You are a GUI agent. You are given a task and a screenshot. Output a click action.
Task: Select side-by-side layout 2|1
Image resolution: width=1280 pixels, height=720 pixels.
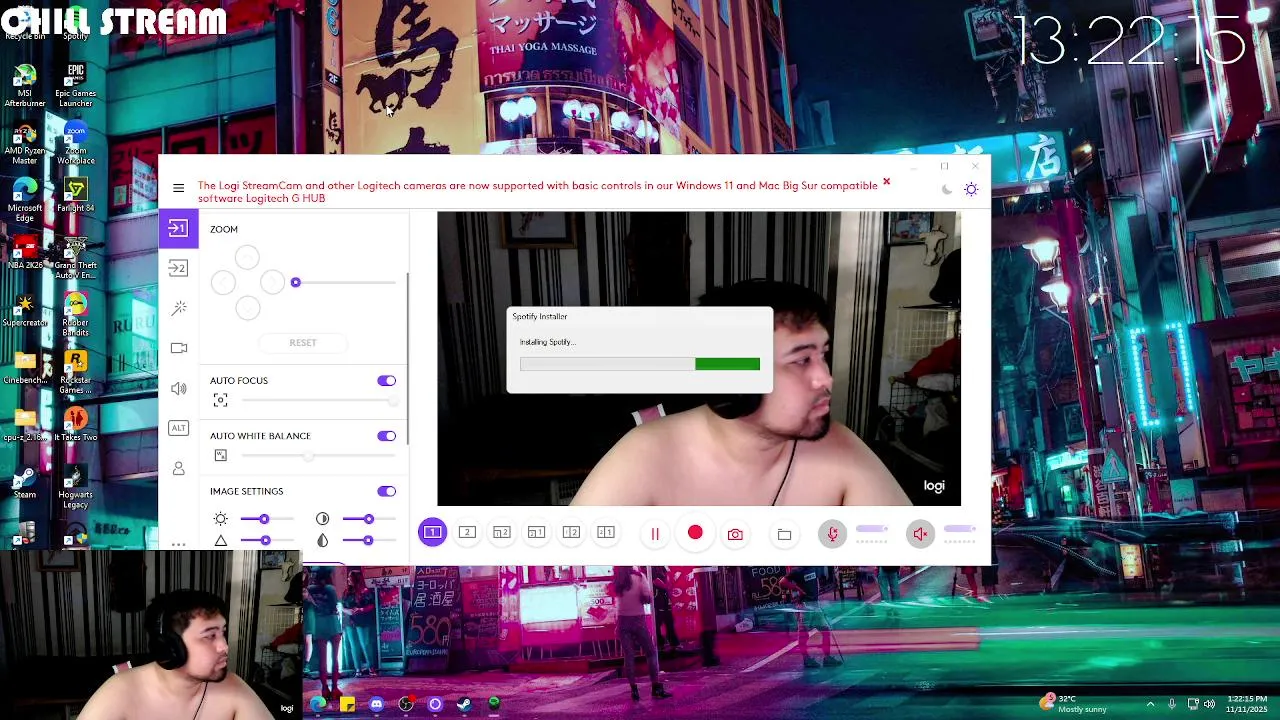pos(606,533)
